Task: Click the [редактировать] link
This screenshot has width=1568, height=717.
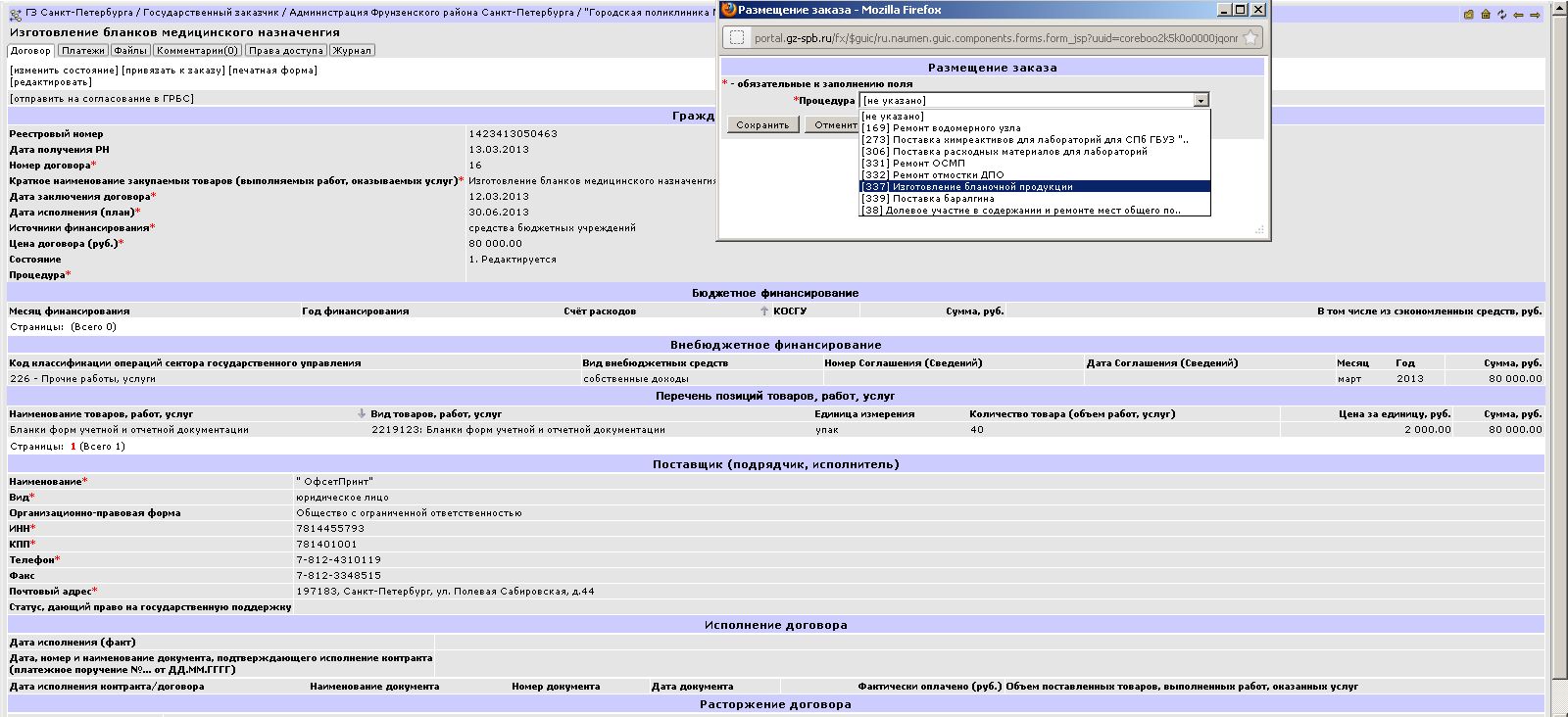Action: coord(51,82)
